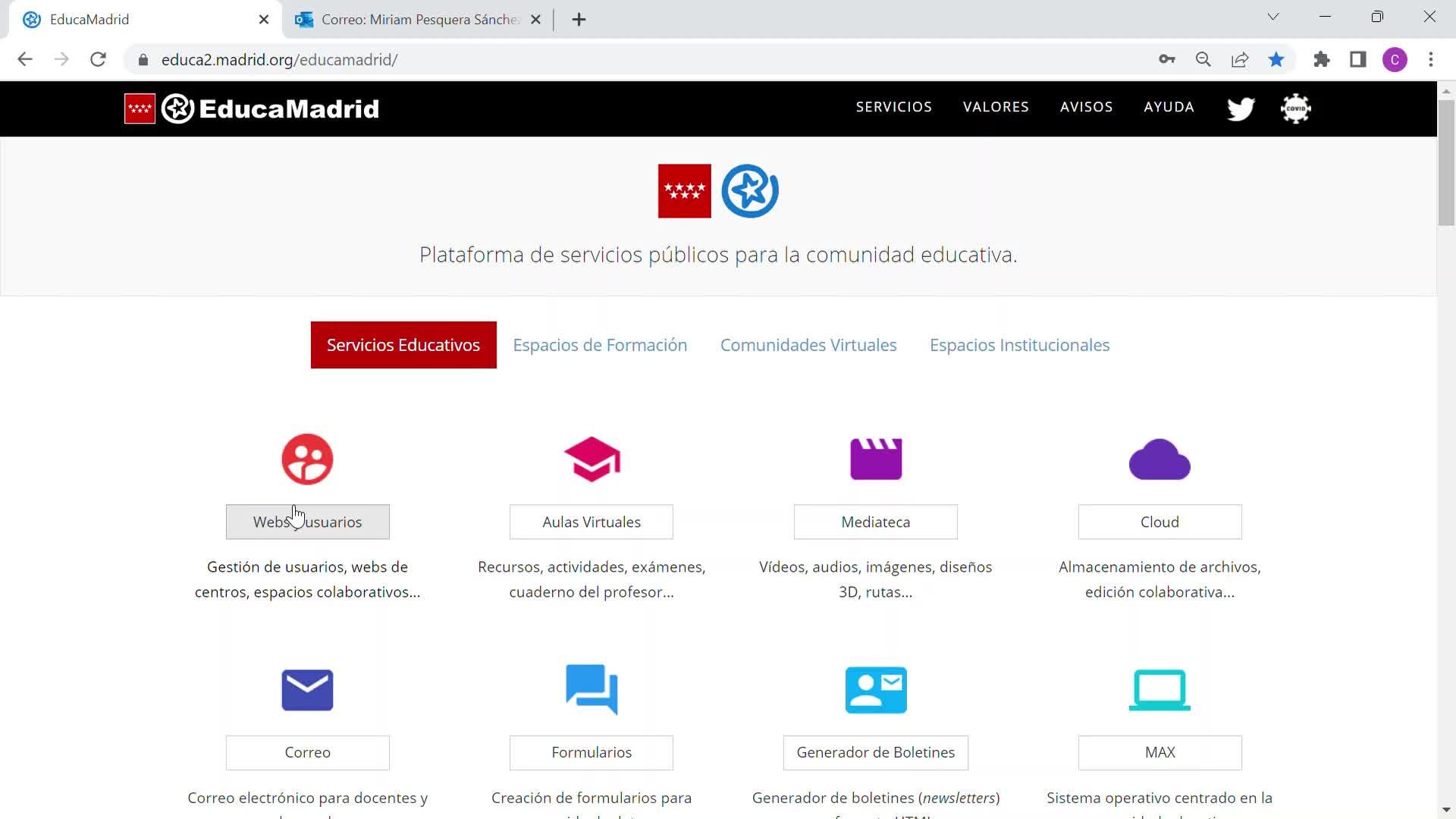Bookmark page with the star icon

(1276, 60)
